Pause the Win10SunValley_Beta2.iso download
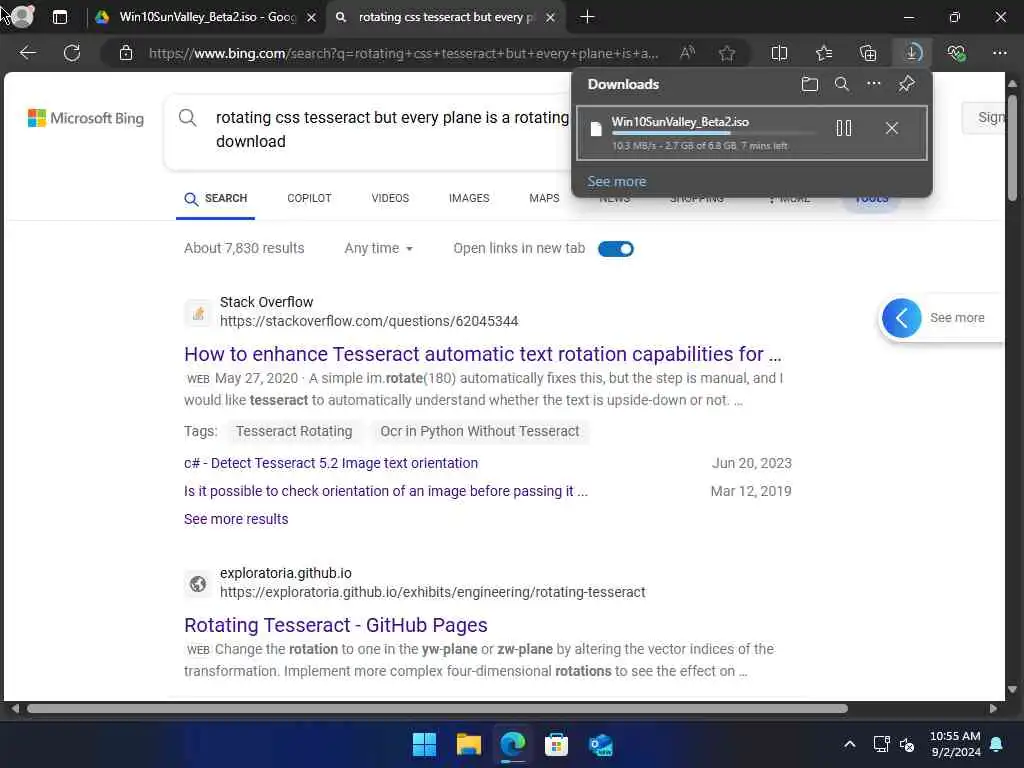The height and width of the screenshot is (768, 1024). pyautogui.click(x=844, y=128)
